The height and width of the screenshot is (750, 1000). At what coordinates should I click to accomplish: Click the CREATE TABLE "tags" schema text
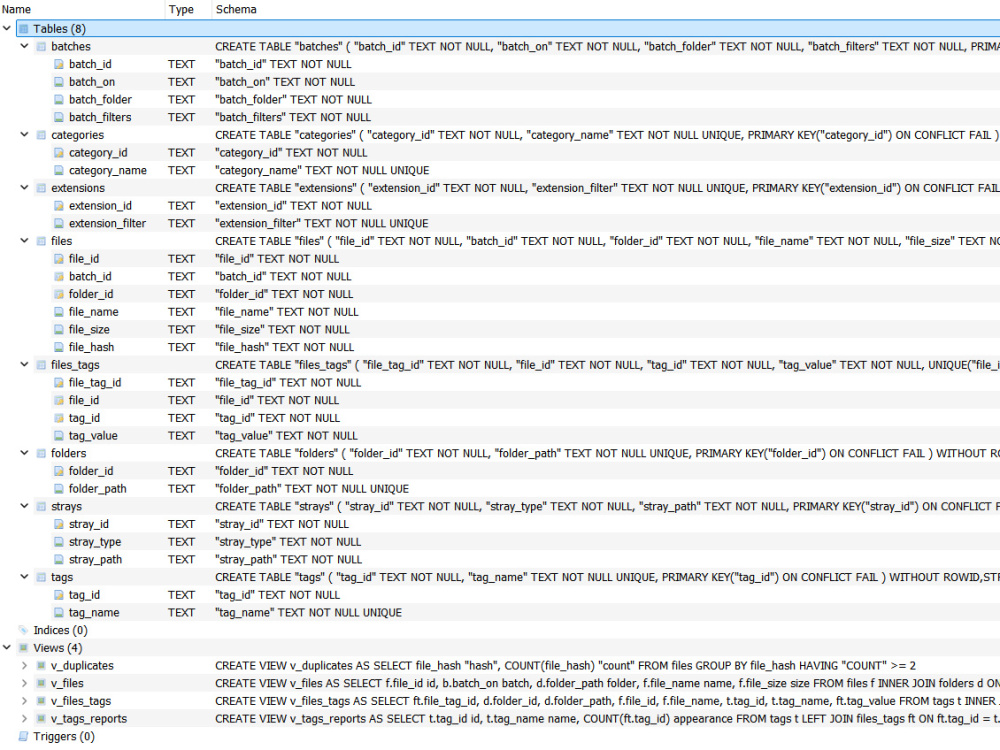point(607,577)
